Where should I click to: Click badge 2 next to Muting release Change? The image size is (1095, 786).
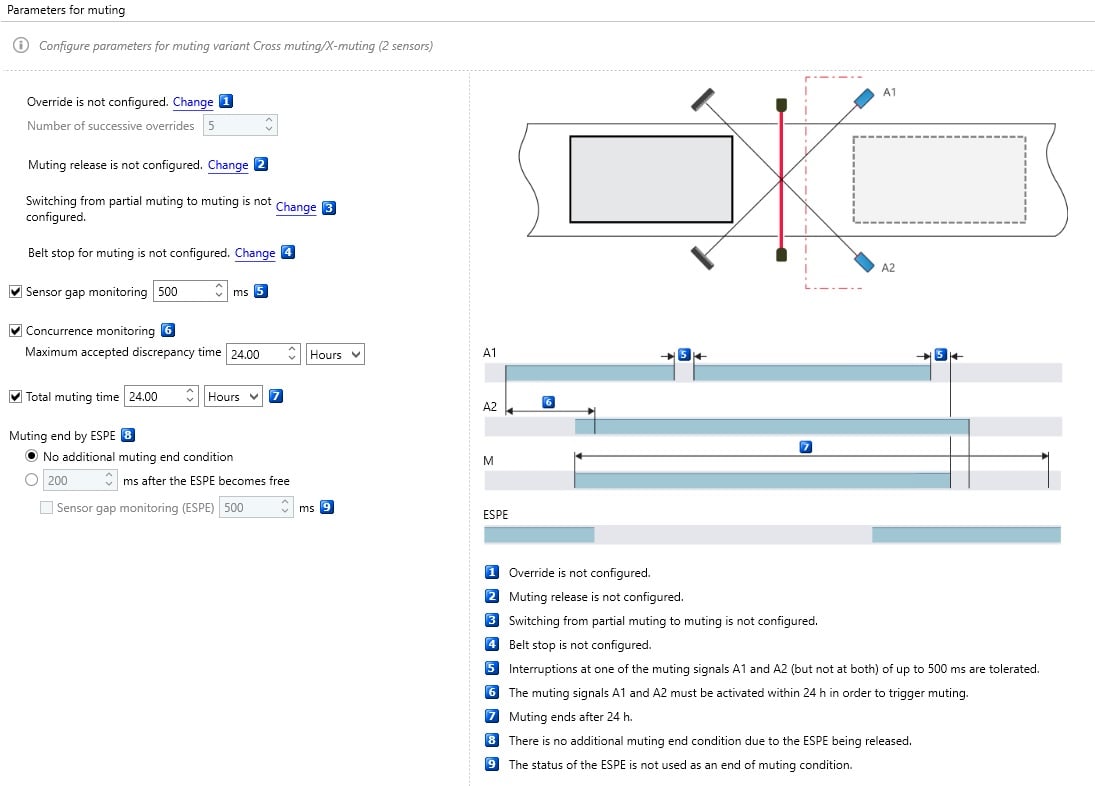[260, 164]
